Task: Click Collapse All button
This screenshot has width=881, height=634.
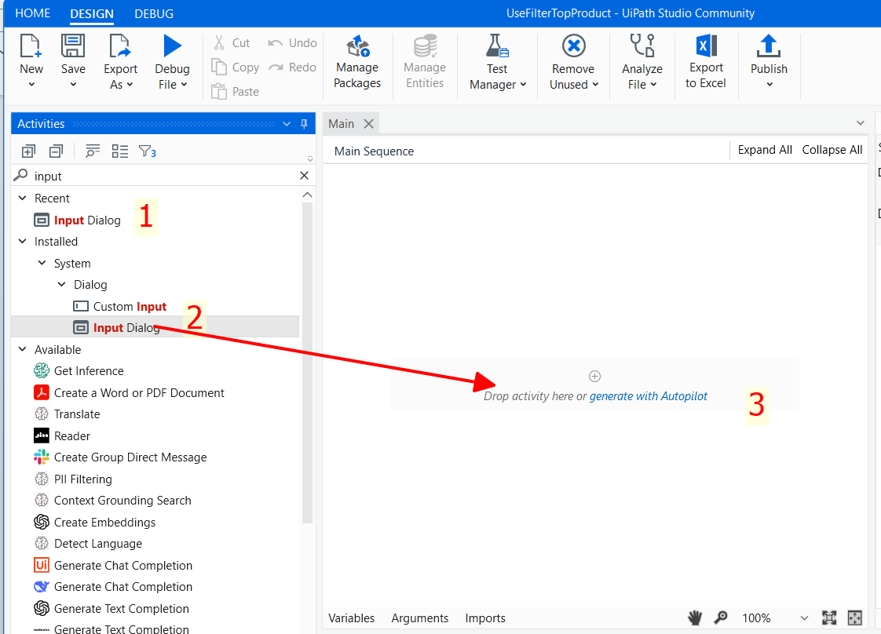Action: (832, 150)
